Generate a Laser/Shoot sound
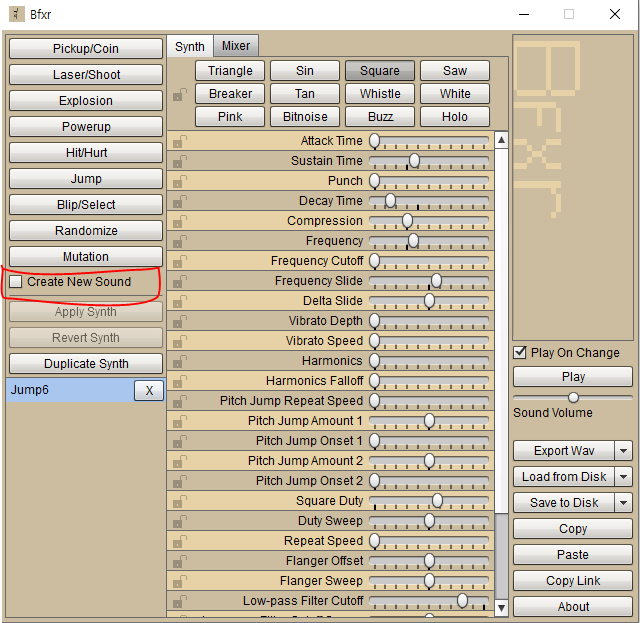Screen dimensions: 640x623 coord(86,75)
